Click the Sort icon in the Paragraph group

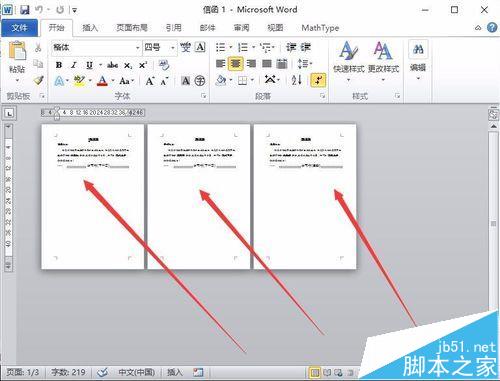pyautogui.click(x=296, y=80)
